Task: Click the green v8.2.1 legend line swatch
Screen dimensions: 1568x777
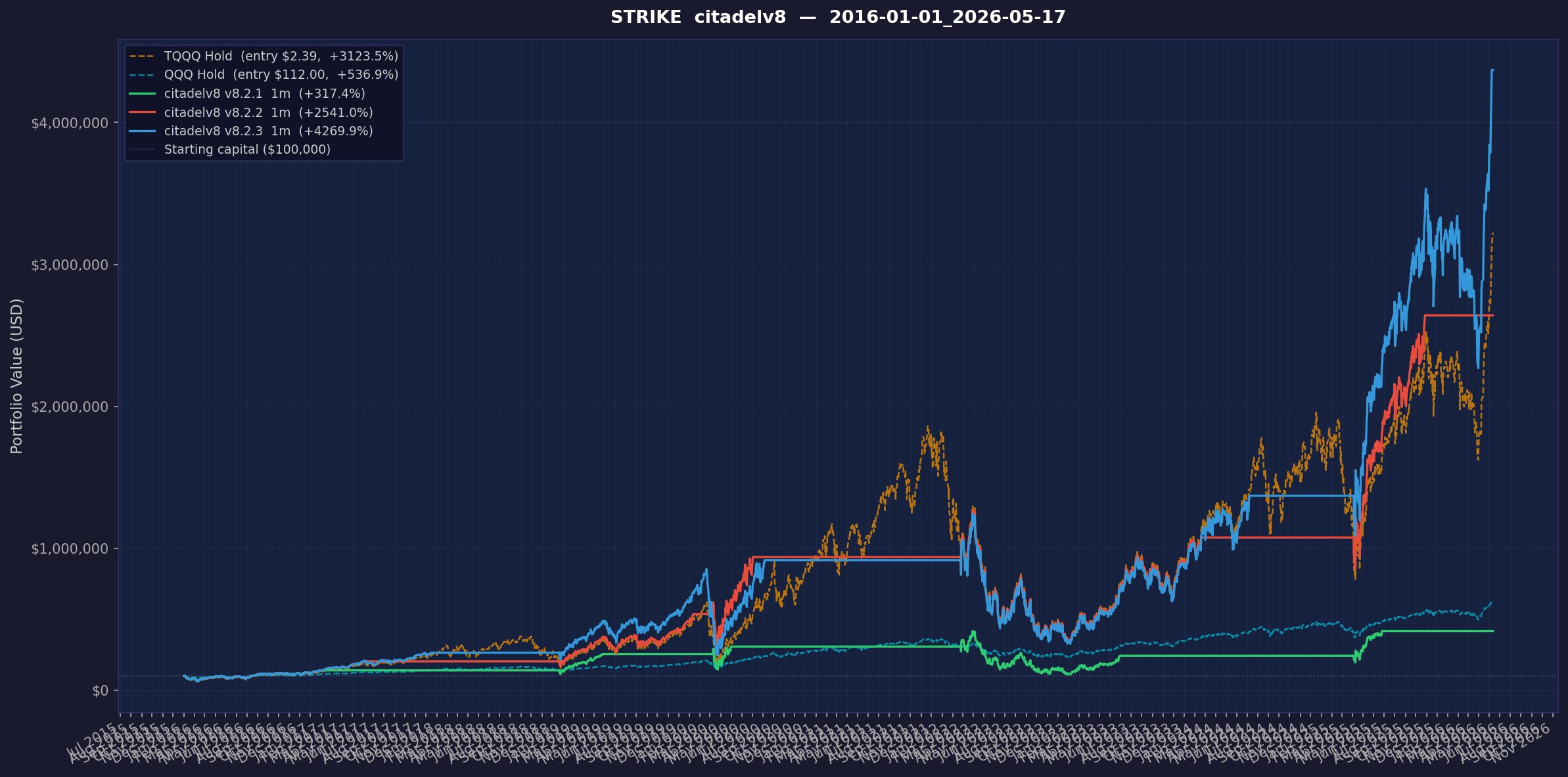Action: (143, 94)
